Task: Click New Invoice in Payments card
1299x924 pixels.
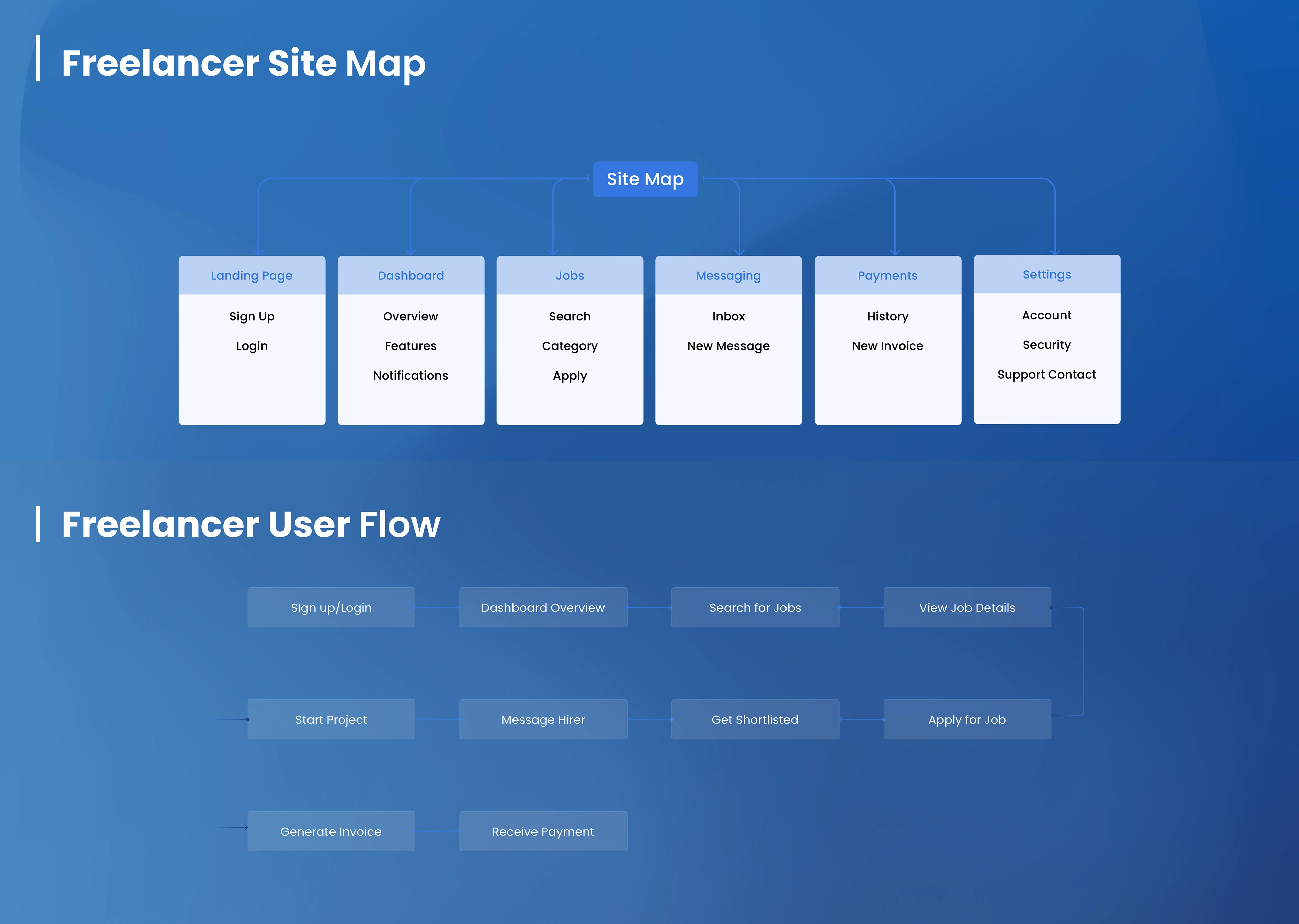Action: (888, 346)
